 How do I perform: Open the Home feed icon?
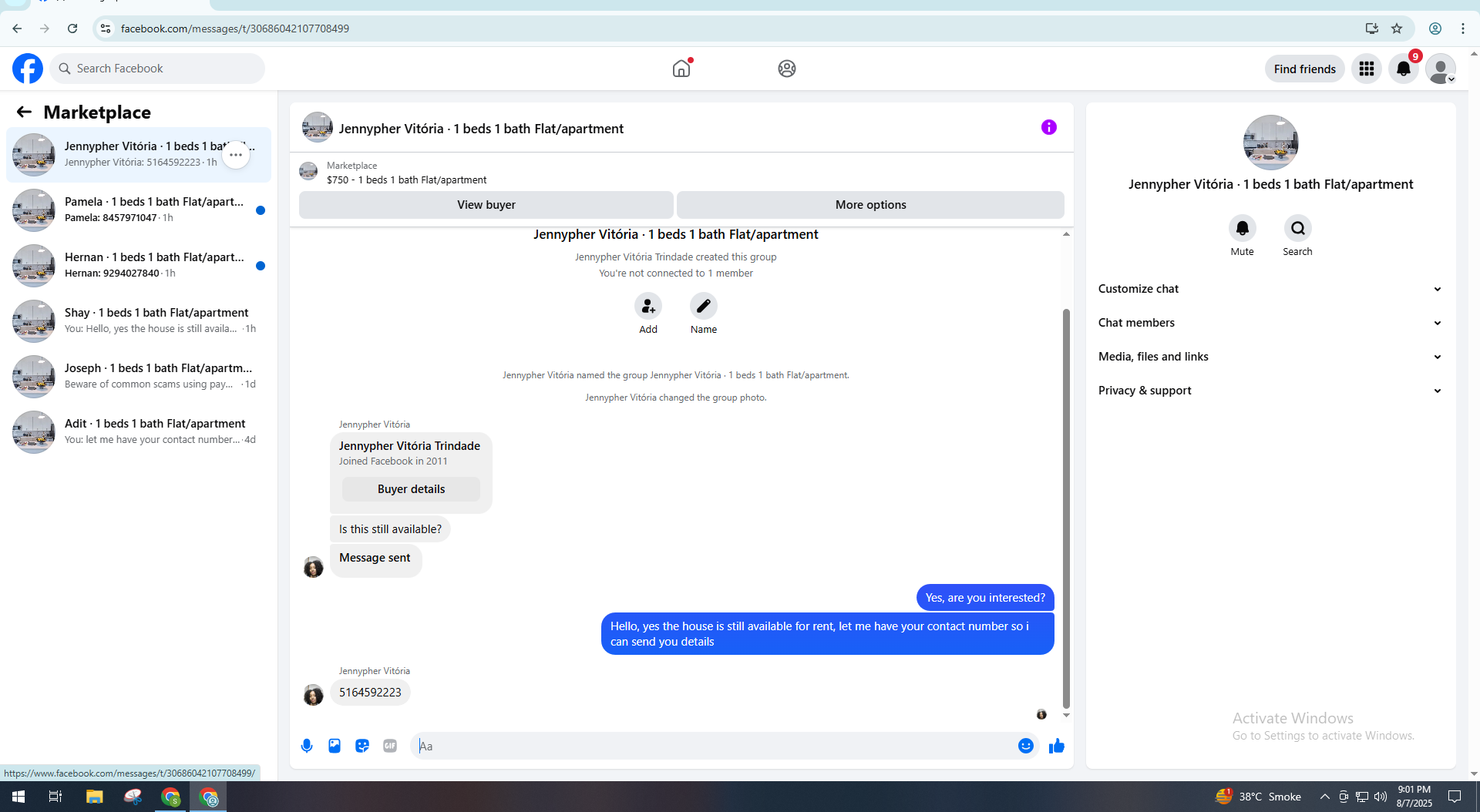pyautogui.click(x=681, y=69)
